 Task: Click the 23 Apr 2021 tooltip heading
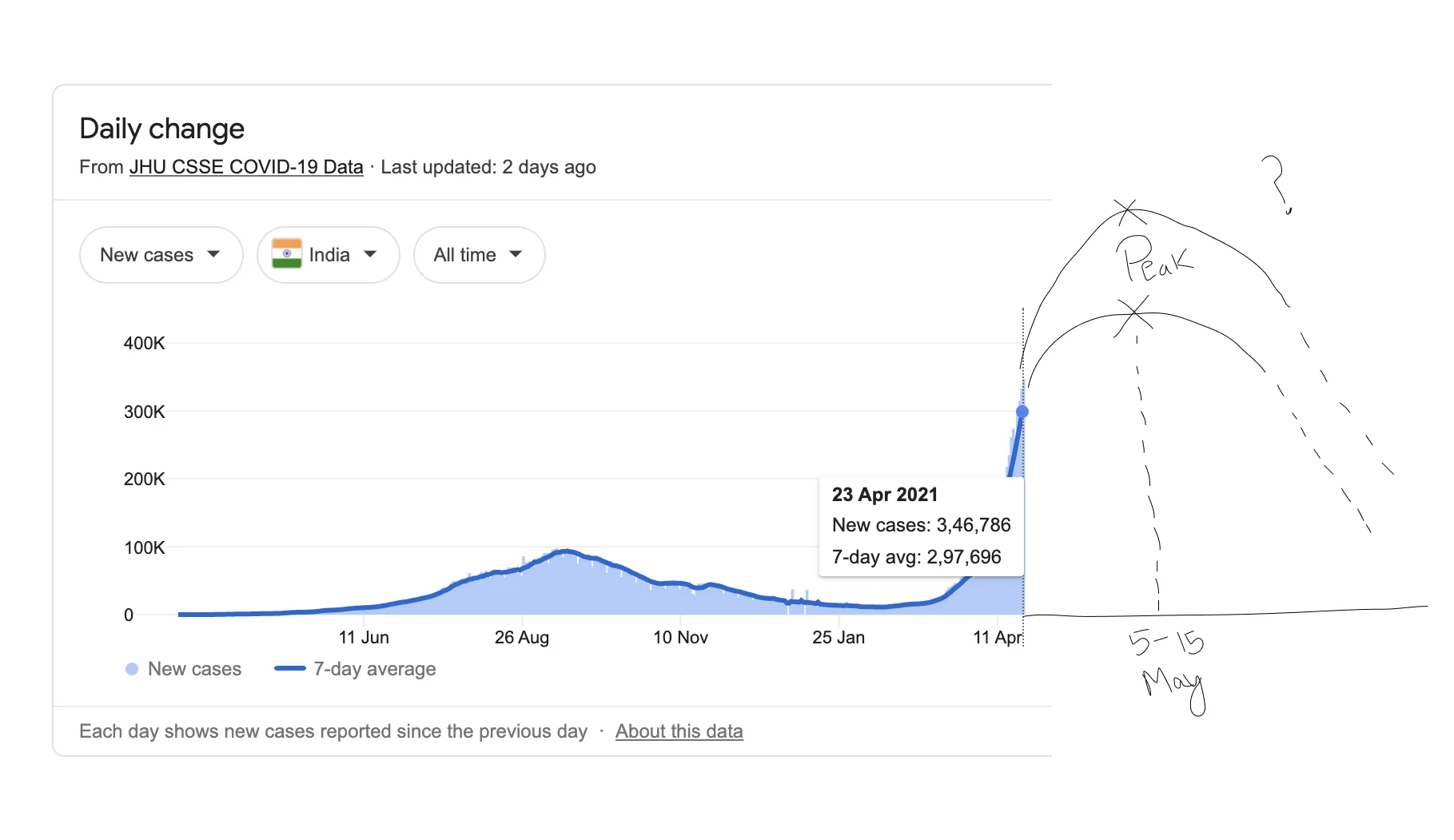click(x=884, y=495)
